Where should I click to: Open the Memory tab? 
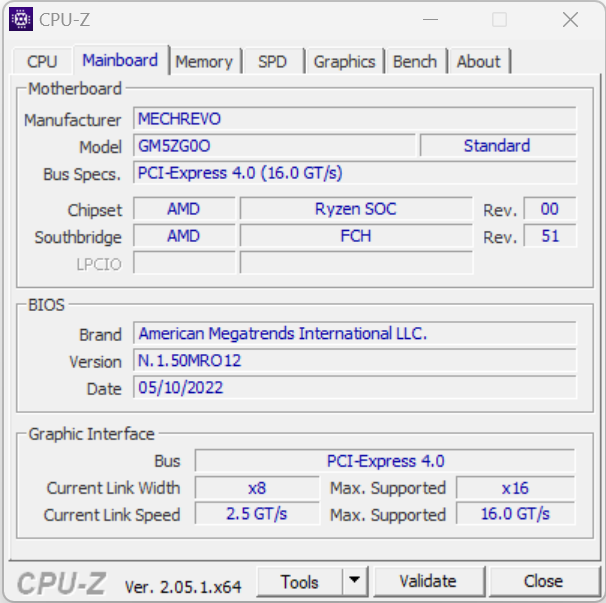204,61
